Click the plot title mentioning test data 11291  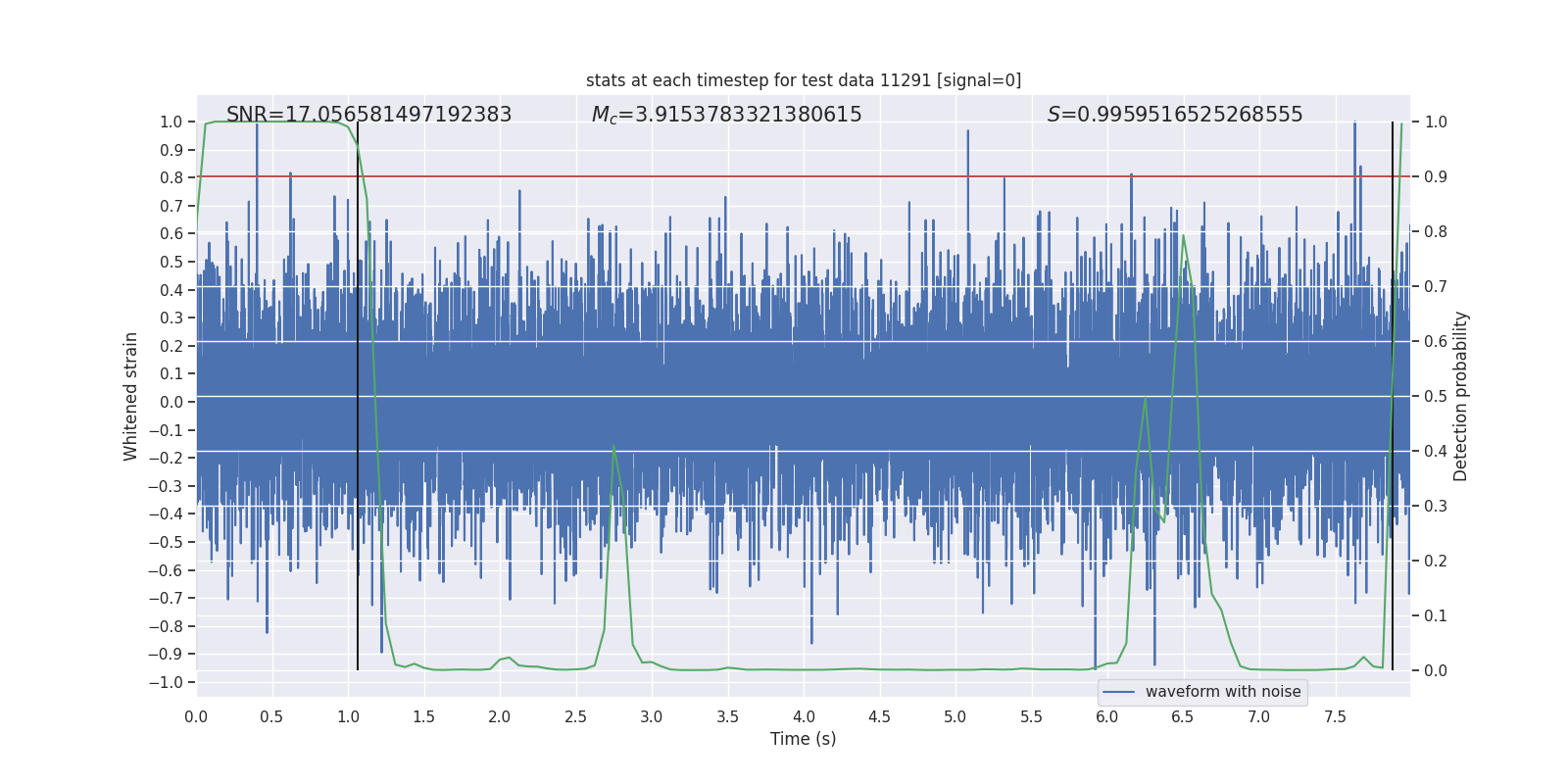click(803, 80)
